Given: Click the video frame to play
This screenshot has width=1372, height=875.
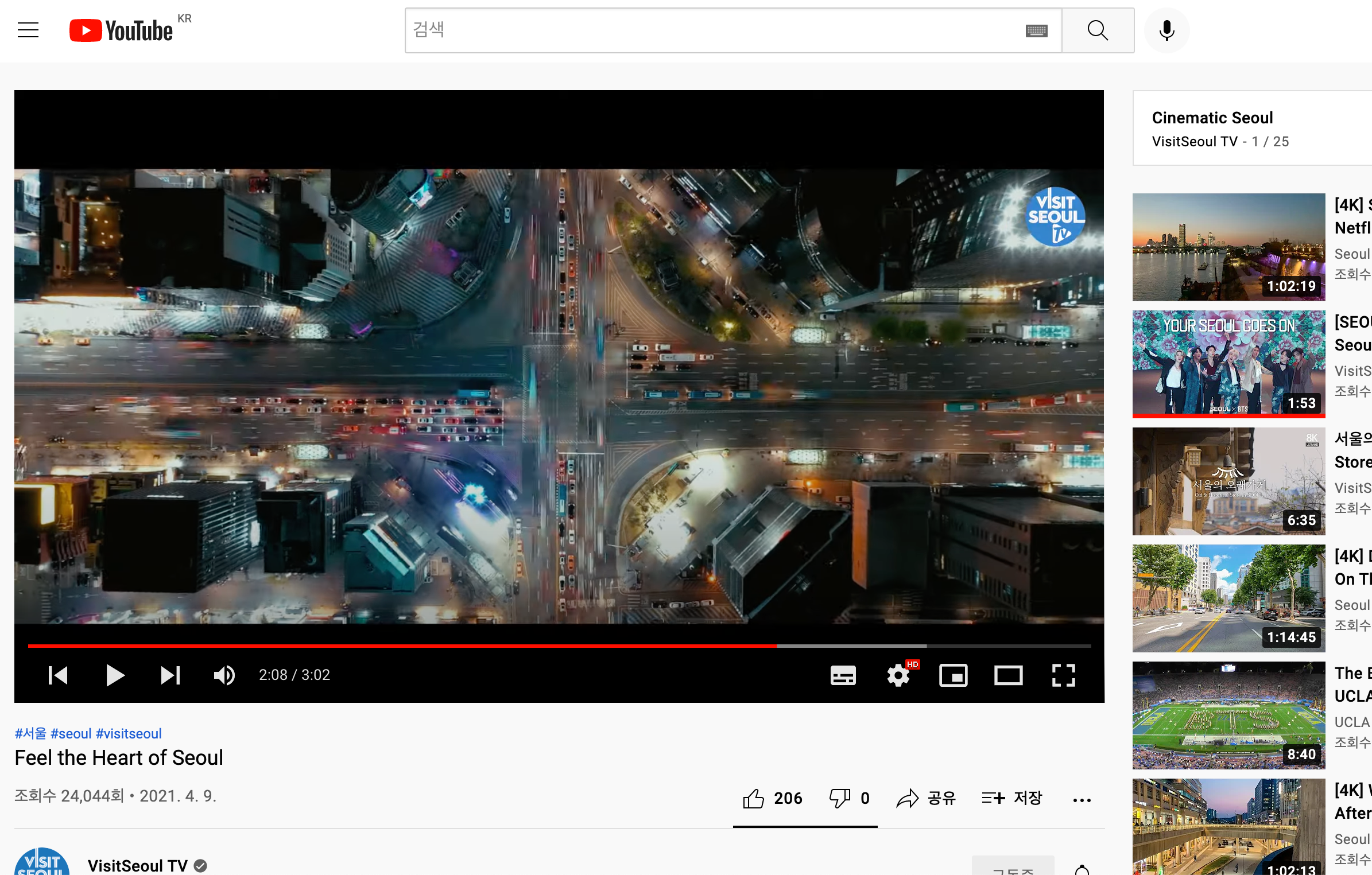Looking at the screenshot, I should click(x=559, y=396).
